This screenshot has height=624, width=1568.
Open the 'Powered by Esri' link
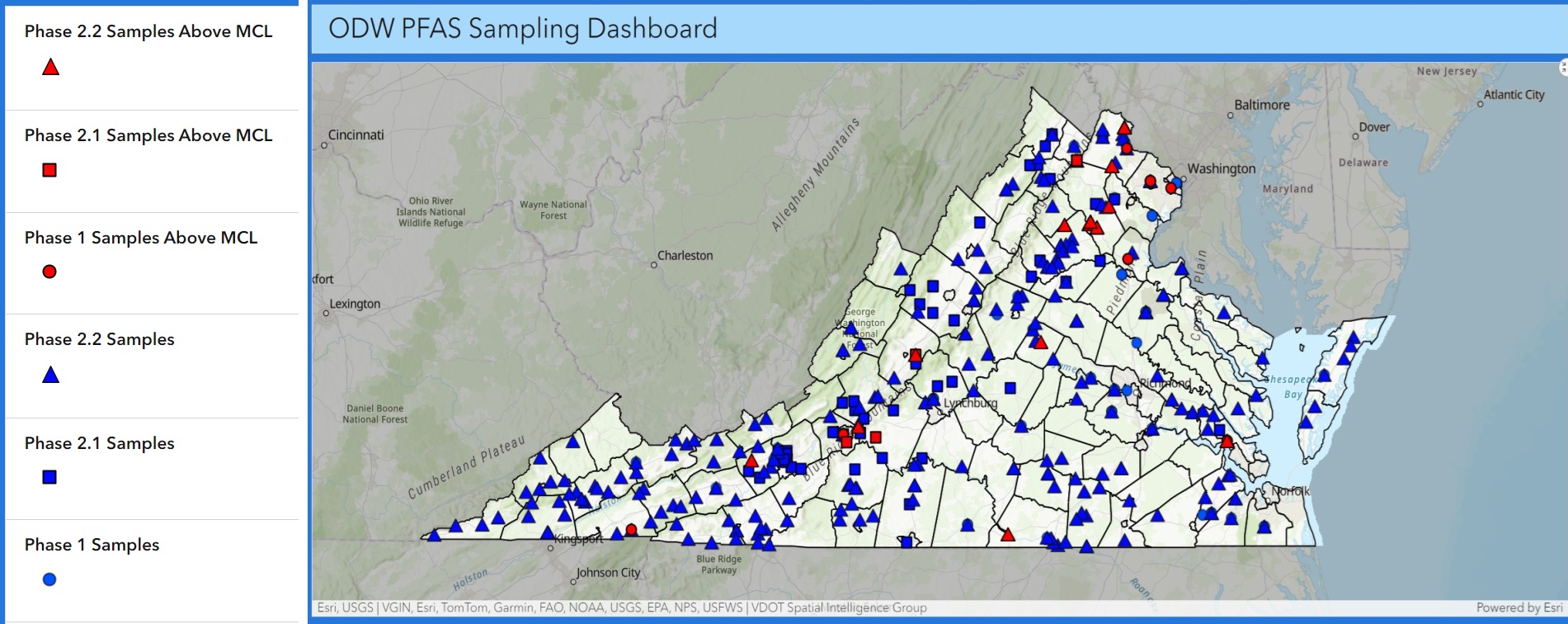(1519, 607)
